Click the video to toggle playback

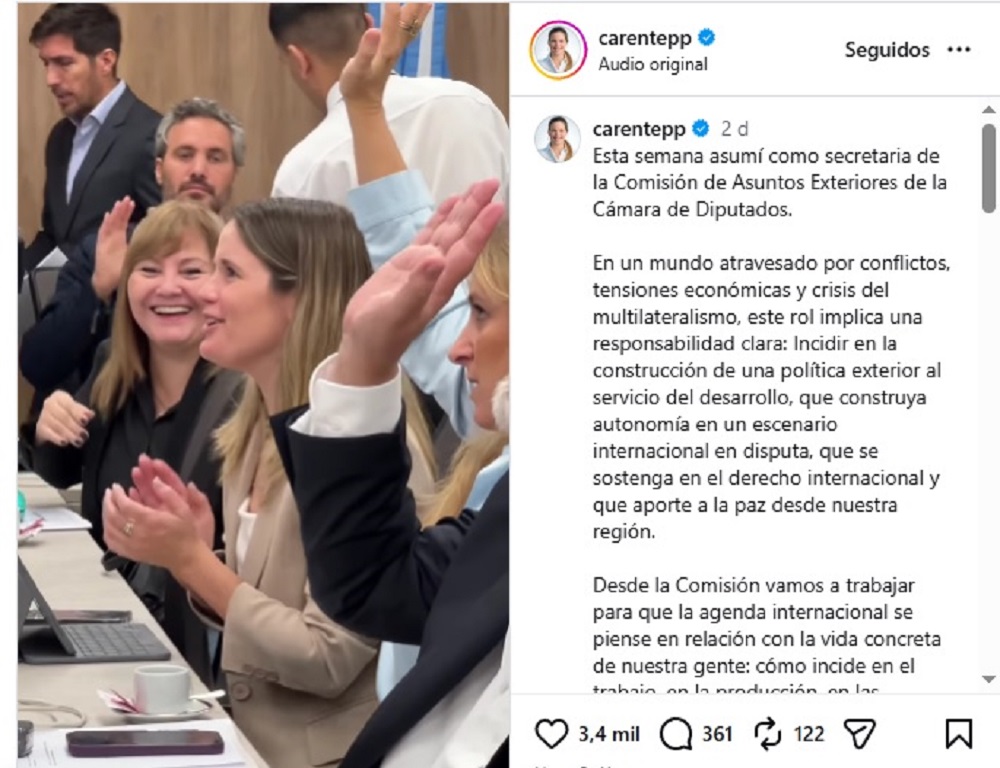pos(263,385)
